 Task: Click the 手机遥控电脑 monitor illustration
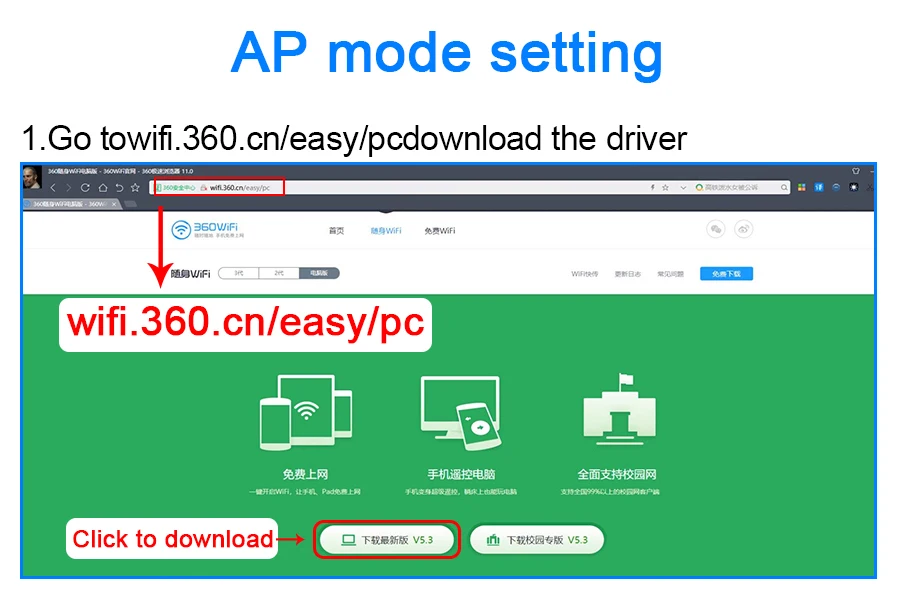click(x=461, y=412)
